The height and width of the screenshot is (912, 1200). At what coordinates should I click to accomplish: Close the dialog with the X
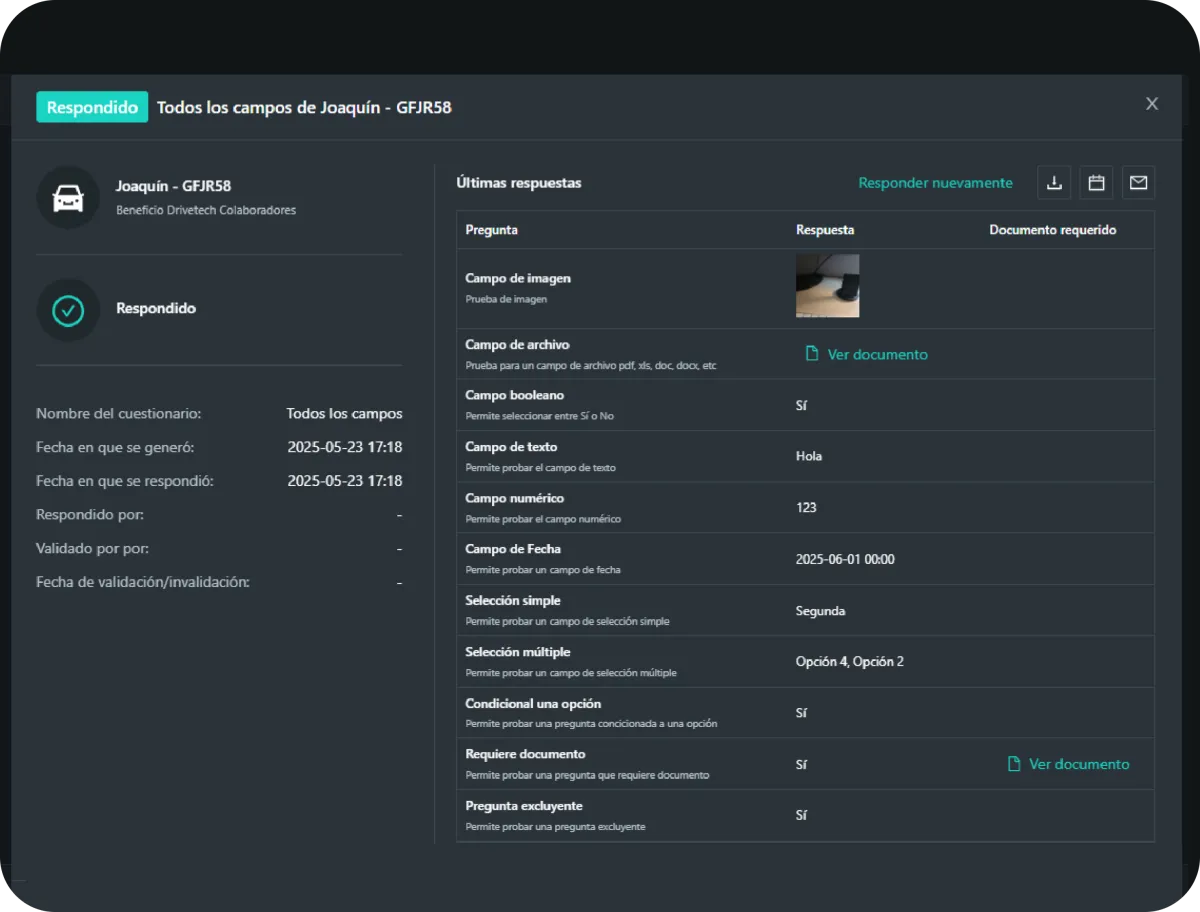pos(1152,104)
